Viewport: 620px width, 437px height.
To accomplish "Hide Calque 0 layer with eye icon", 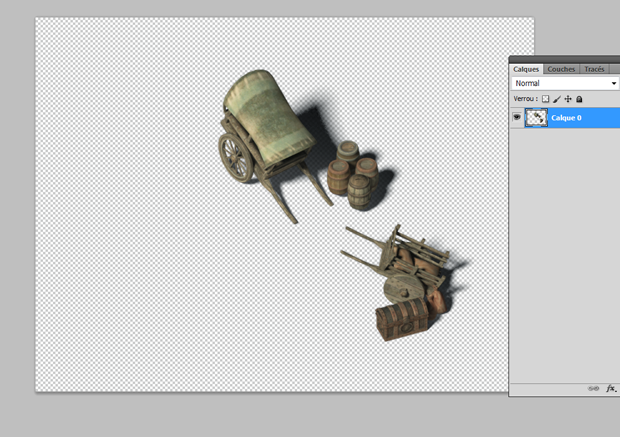I will coord(517,117).
